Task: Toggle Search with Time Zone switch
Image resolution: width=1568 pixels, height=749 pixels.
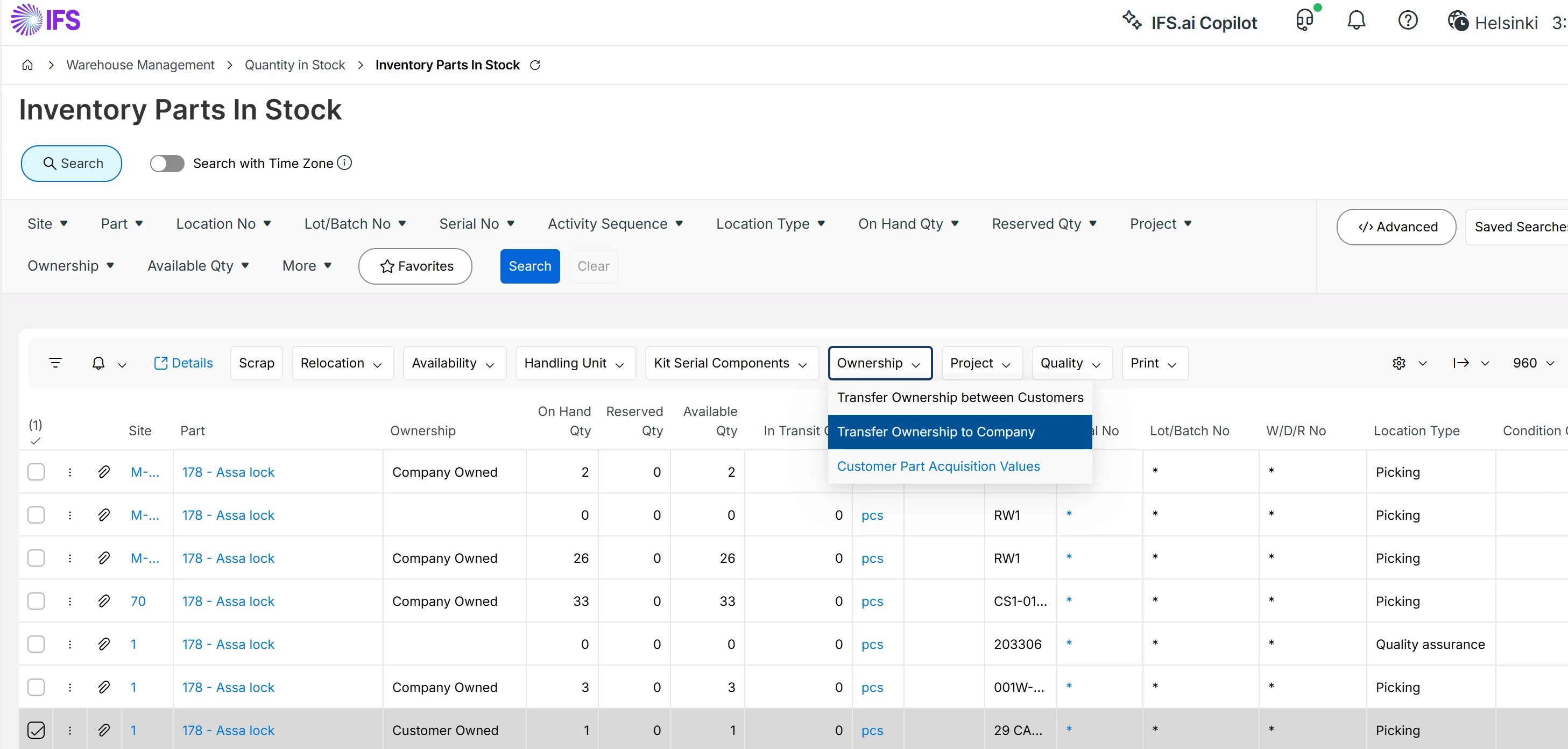Action: click(167, 163)
